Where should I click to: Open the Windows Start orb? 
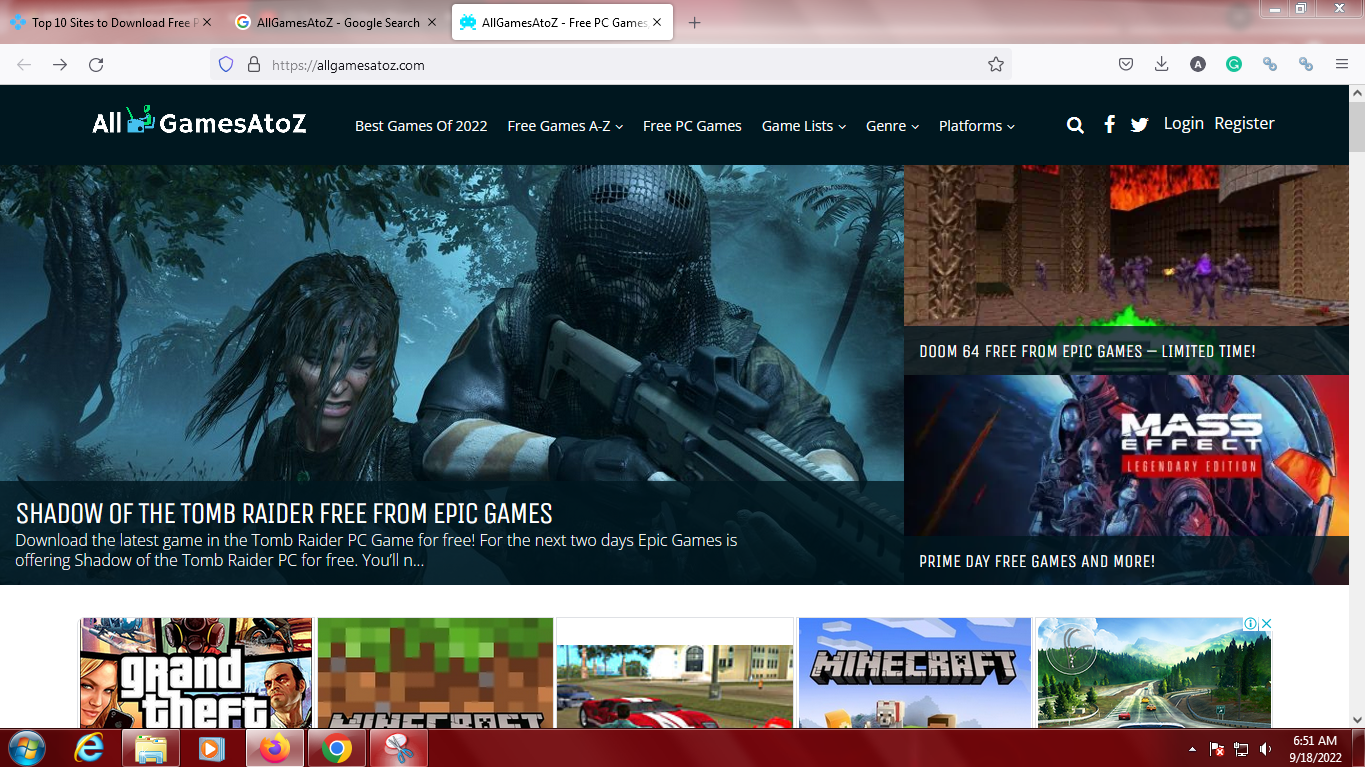[26, 748]
